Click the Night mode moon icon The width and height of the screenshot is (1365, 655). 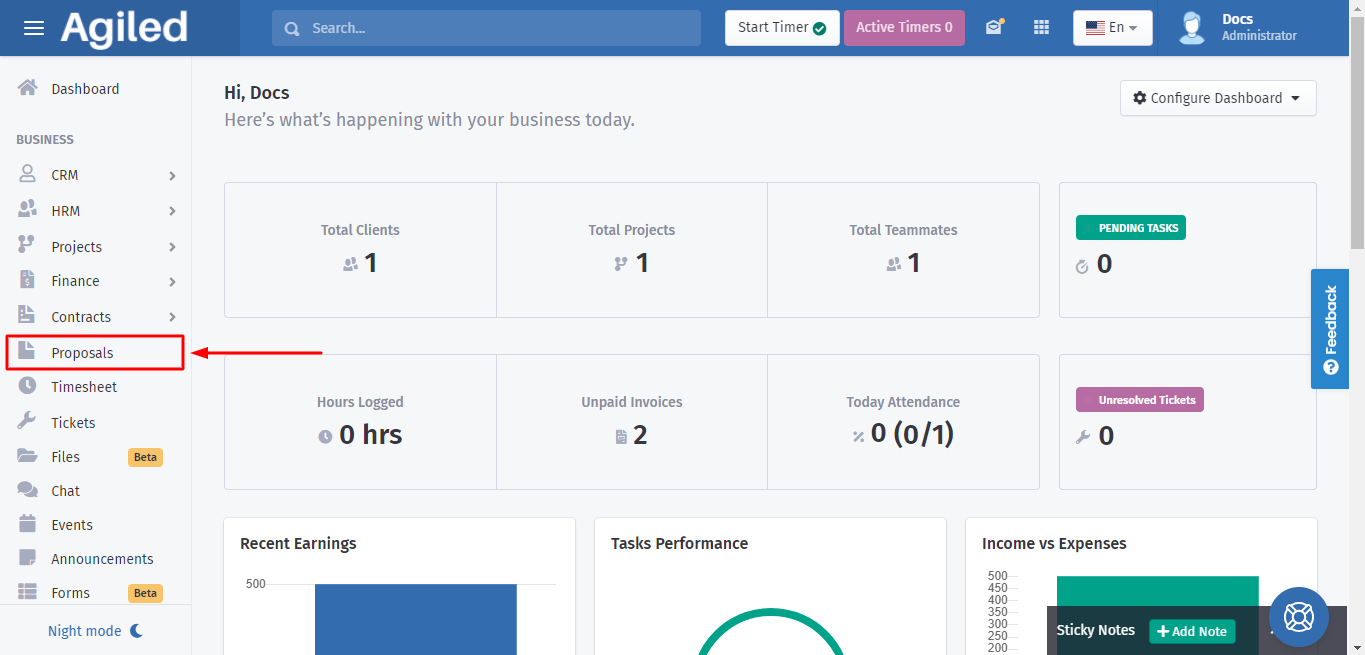136,631
